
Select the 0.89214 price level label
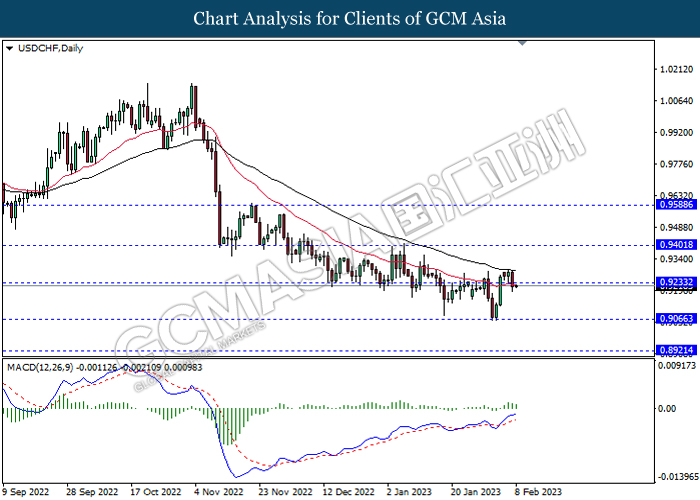[676, 350]
